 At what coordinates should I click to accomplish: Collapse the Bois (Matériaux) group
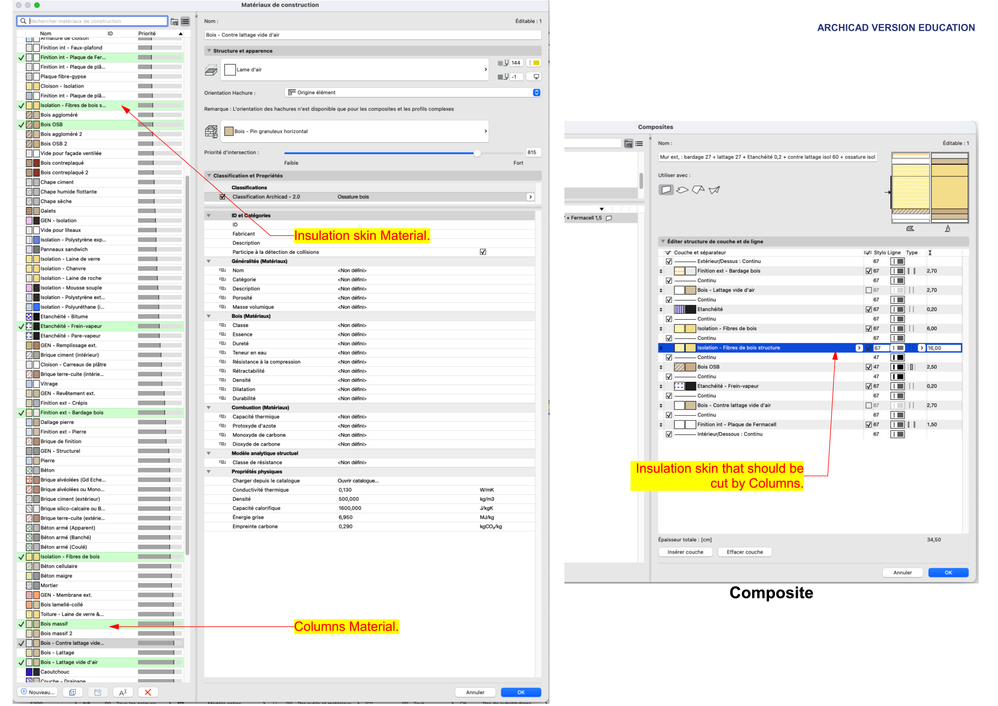[209, 316]
